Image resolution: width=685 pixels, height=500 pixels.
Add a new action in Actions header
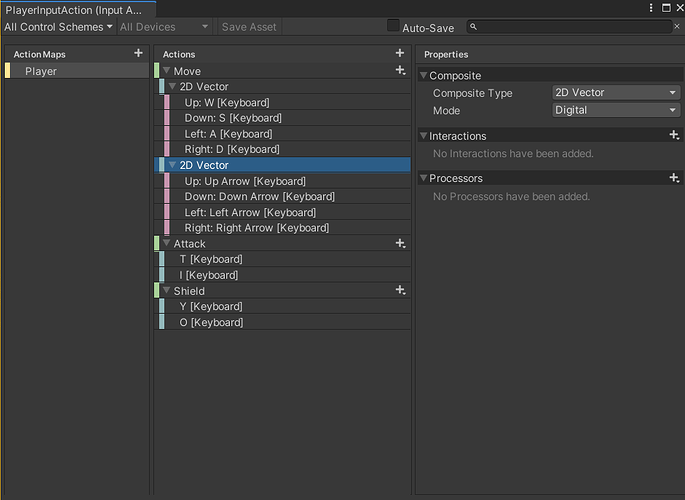(x=400, y=53)
